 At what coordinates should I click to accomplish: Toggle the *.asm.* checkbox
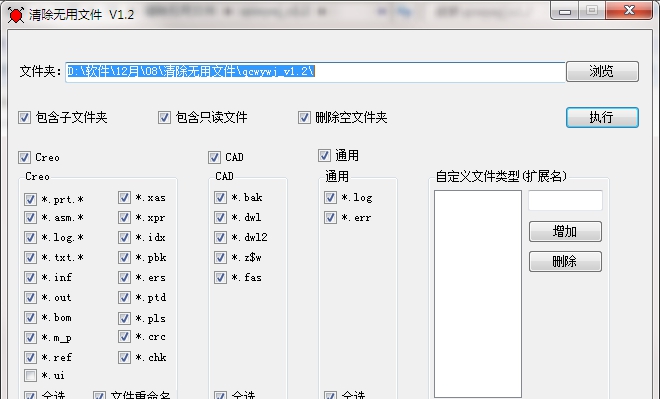click(30, 218)
